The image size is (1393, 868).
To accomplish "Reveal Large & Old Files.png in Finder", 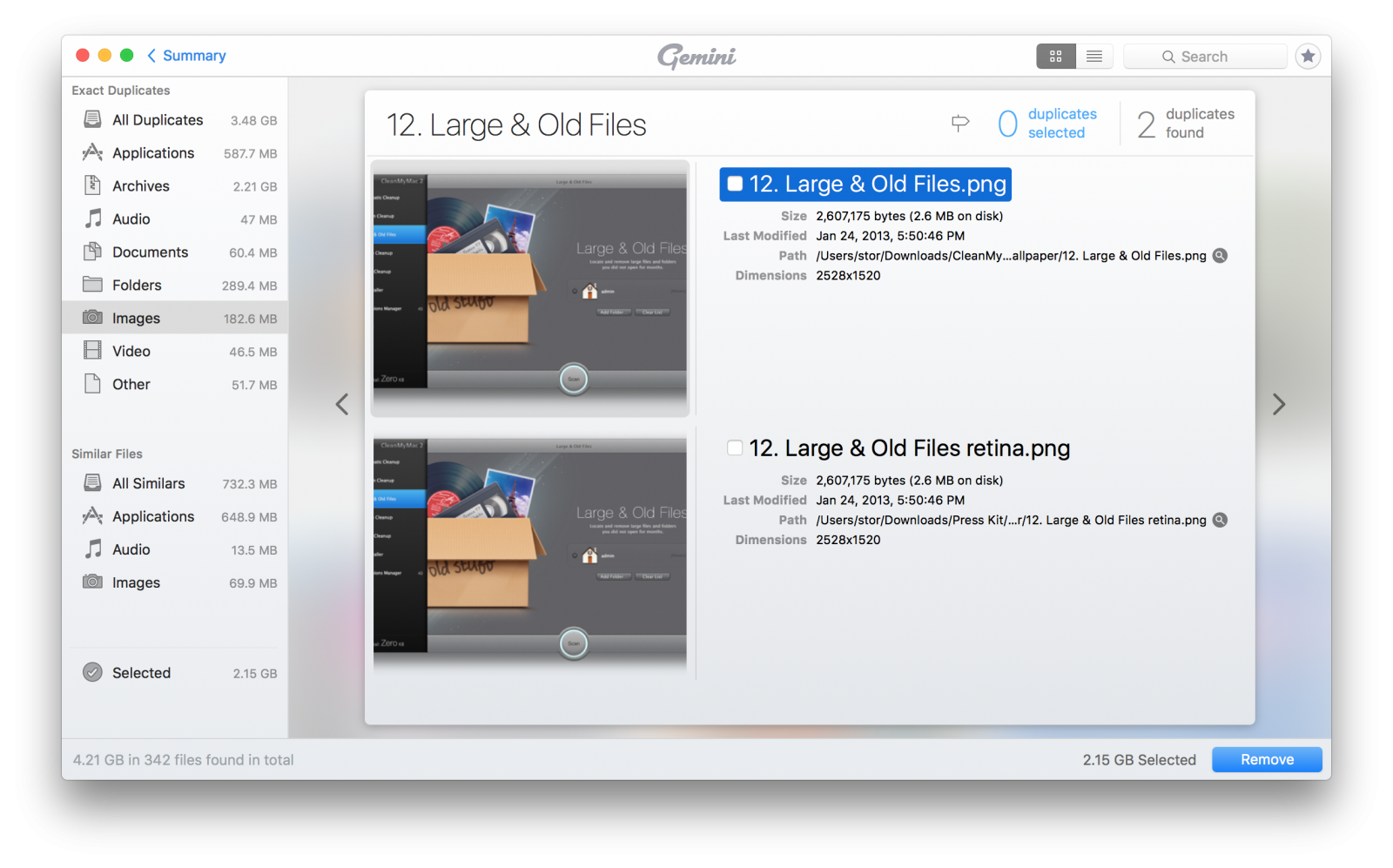I will 1221,256.
